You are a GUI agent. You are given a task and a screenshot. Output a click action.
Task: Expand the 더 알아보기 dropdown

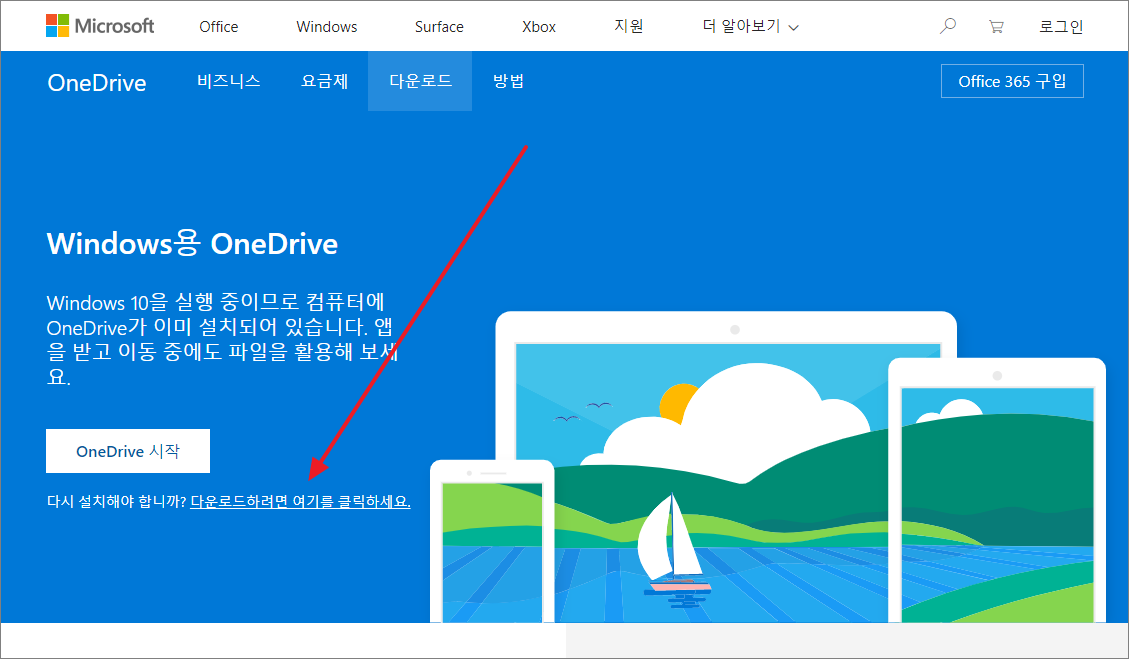pyautogui.click(x=750, y=27)
